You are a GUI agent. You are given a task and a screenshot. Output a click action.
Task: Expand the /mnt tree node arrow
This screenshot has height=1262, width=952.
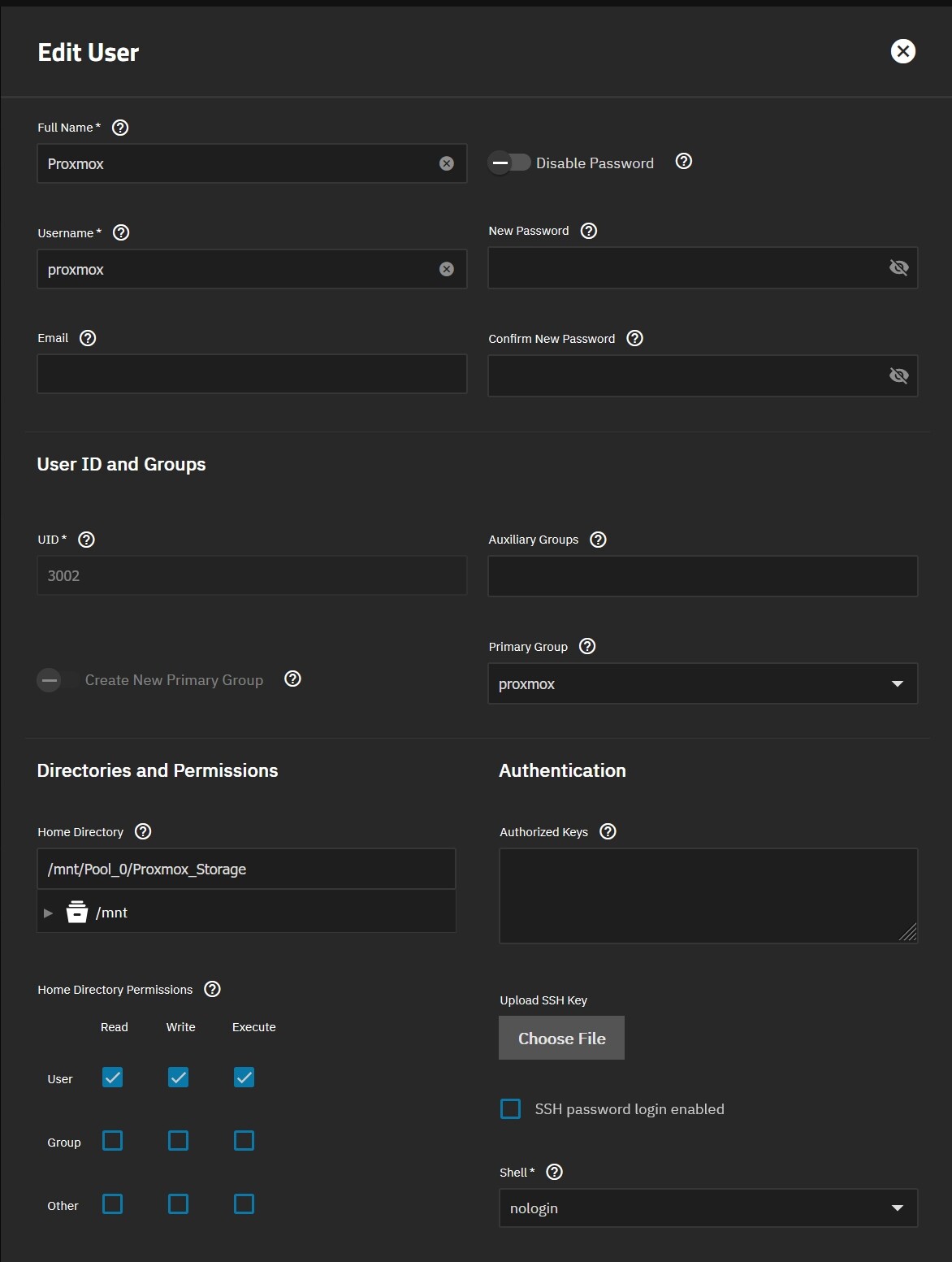49,913
